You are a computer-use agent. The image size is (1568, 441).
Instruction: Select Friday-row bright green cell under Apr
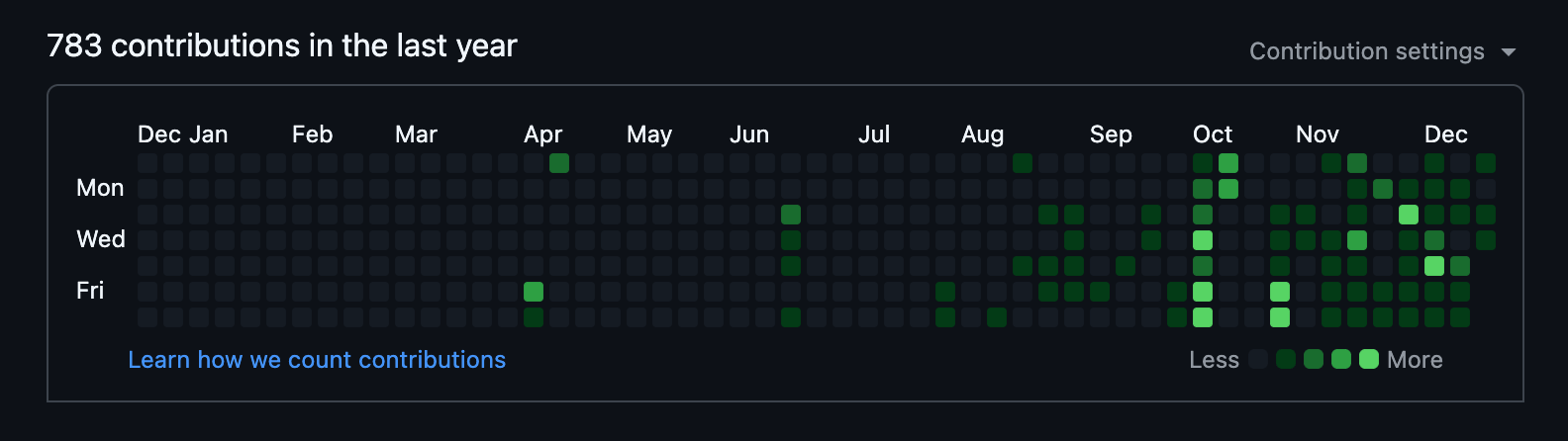pos(534,292)
